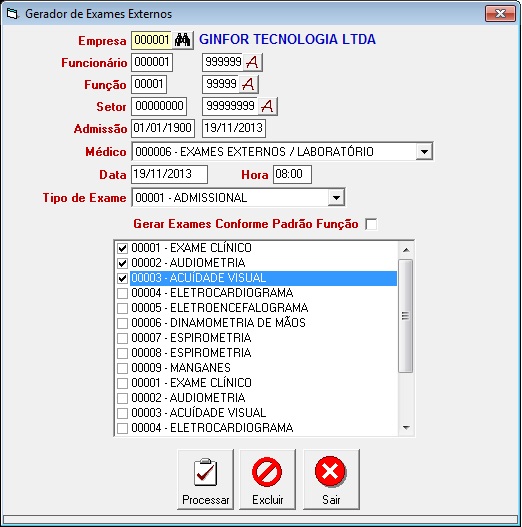This screenshot has height=527, width=522.
Task: Enable Gerar Exames Conforme Padrão Função checkbox
Action: (371, 224)
